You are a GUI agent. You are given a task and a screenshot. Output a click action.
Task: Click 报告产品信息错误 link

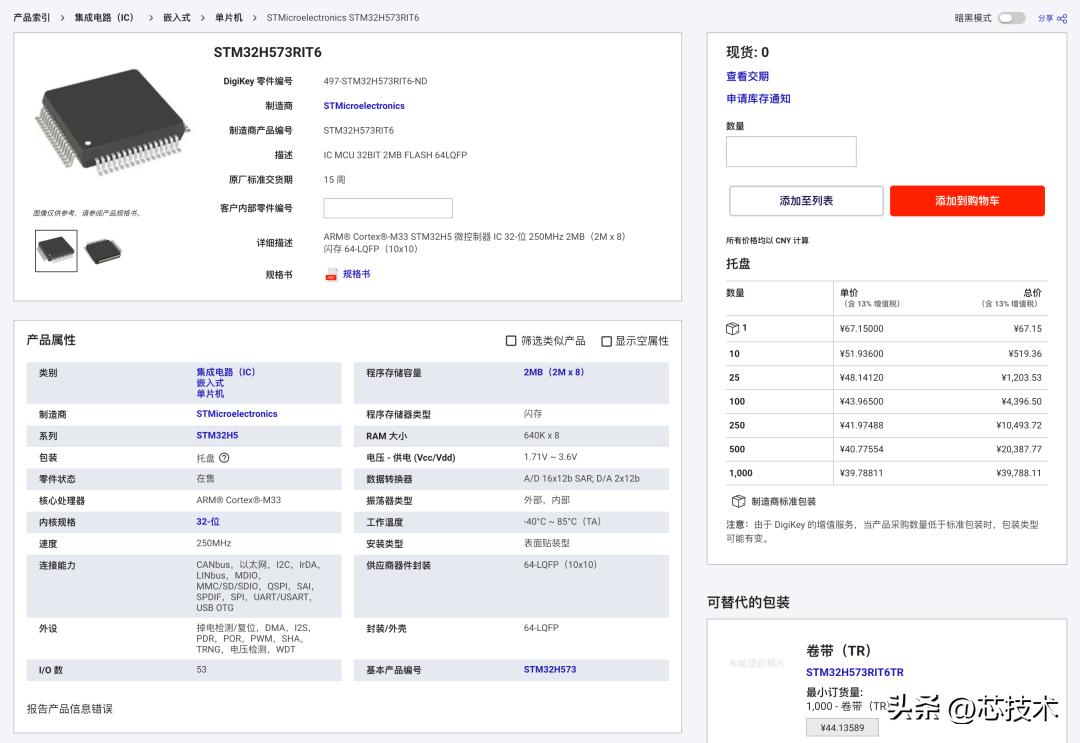[x=70, y=709]
